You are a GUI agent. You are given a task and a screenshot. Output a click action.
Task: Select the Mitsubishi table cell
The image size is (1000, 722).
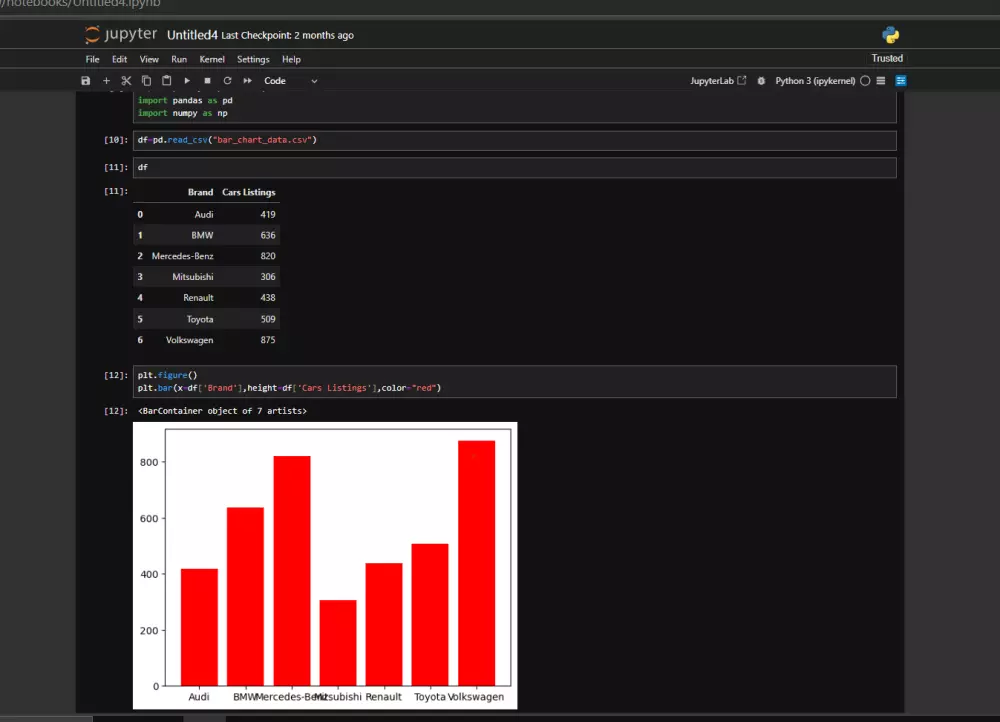coord(193,277)
